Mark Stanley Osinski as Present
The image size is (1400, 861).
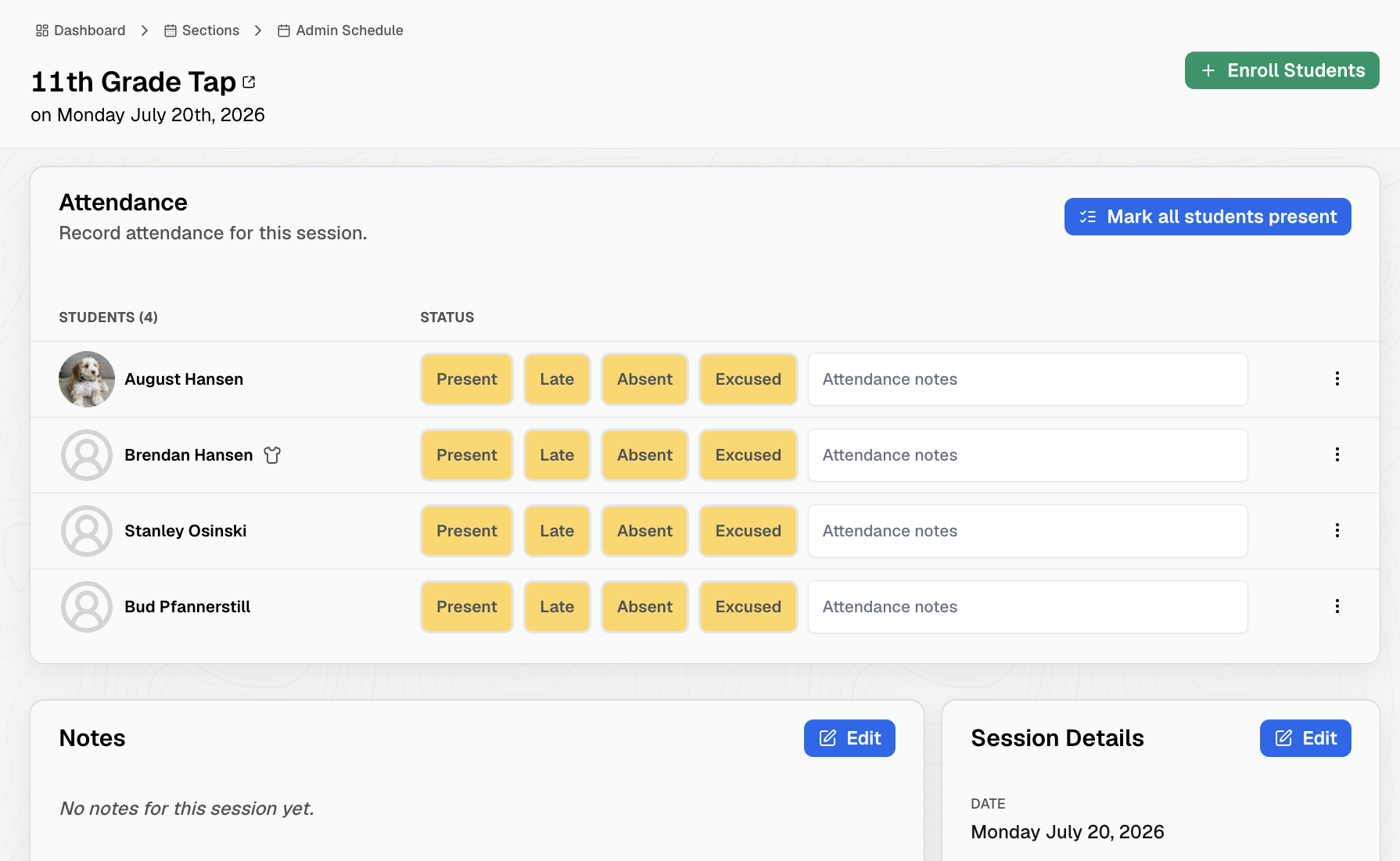467,531
